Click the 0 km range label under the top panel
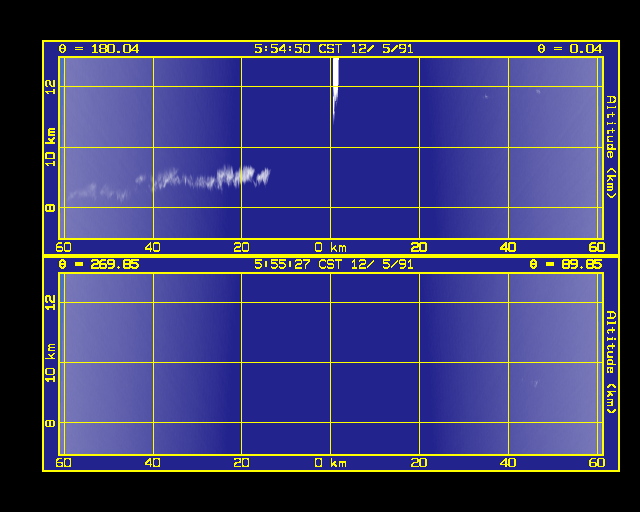Viewport: 640px width, 512px height. point(331,247)
